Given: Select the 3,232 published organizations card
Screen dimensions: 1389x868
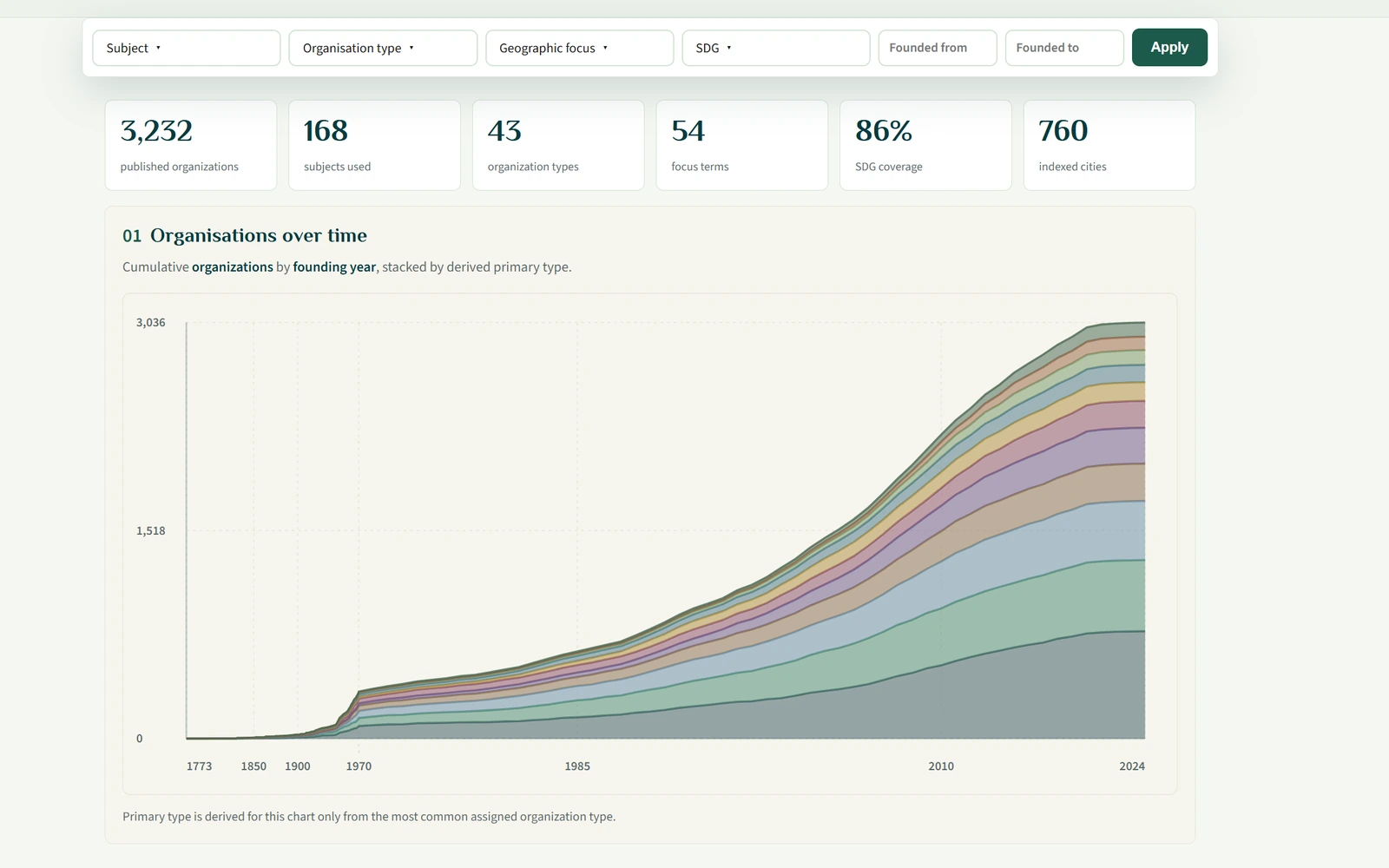Looking at the screenshot, I should (x=191, y=145).
